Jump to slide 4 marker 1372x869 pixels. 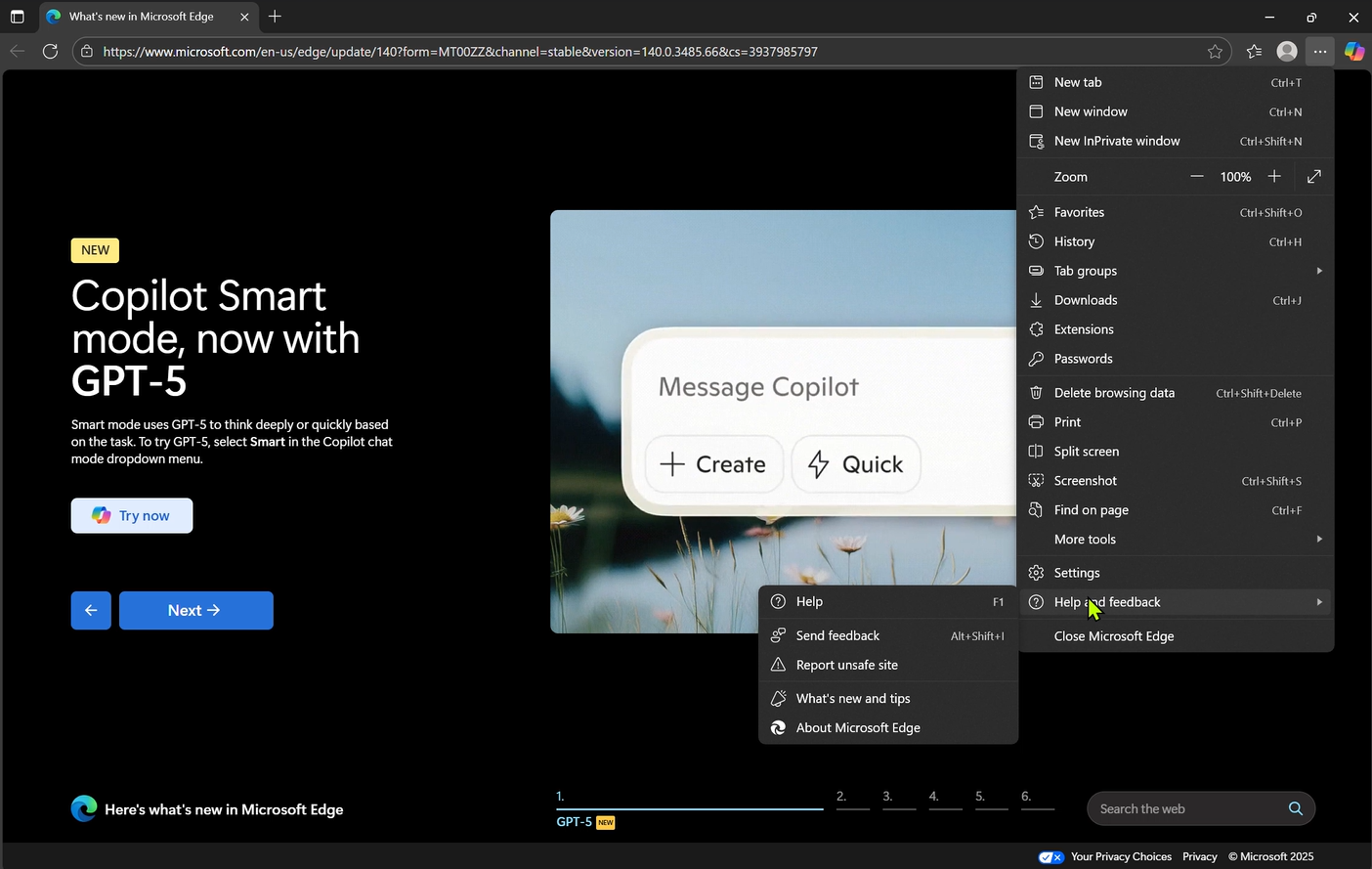tap(945, 799)
